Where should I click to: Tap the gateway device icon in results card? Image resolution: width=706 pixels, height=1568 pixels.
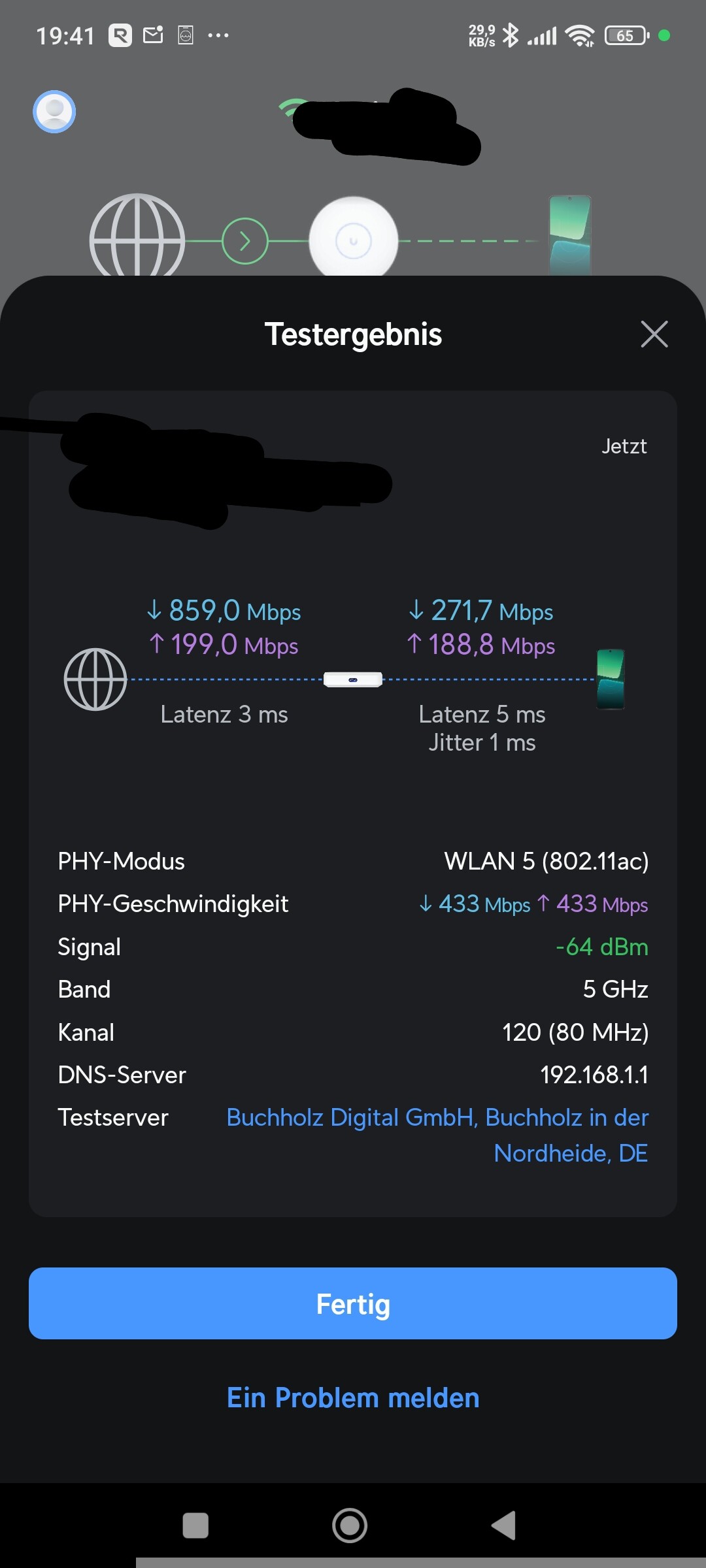tap(353, 679)
